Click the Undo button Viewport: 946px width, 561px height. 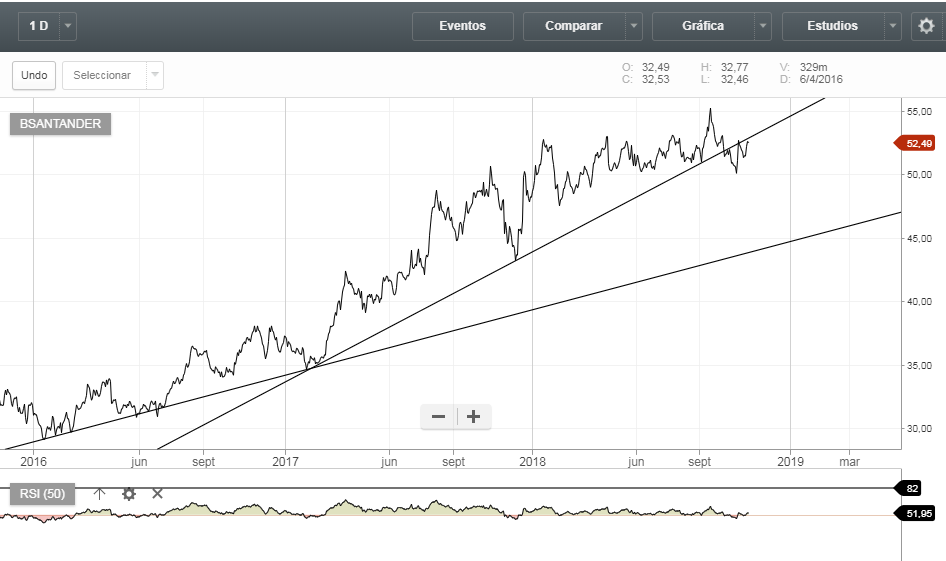34,75
